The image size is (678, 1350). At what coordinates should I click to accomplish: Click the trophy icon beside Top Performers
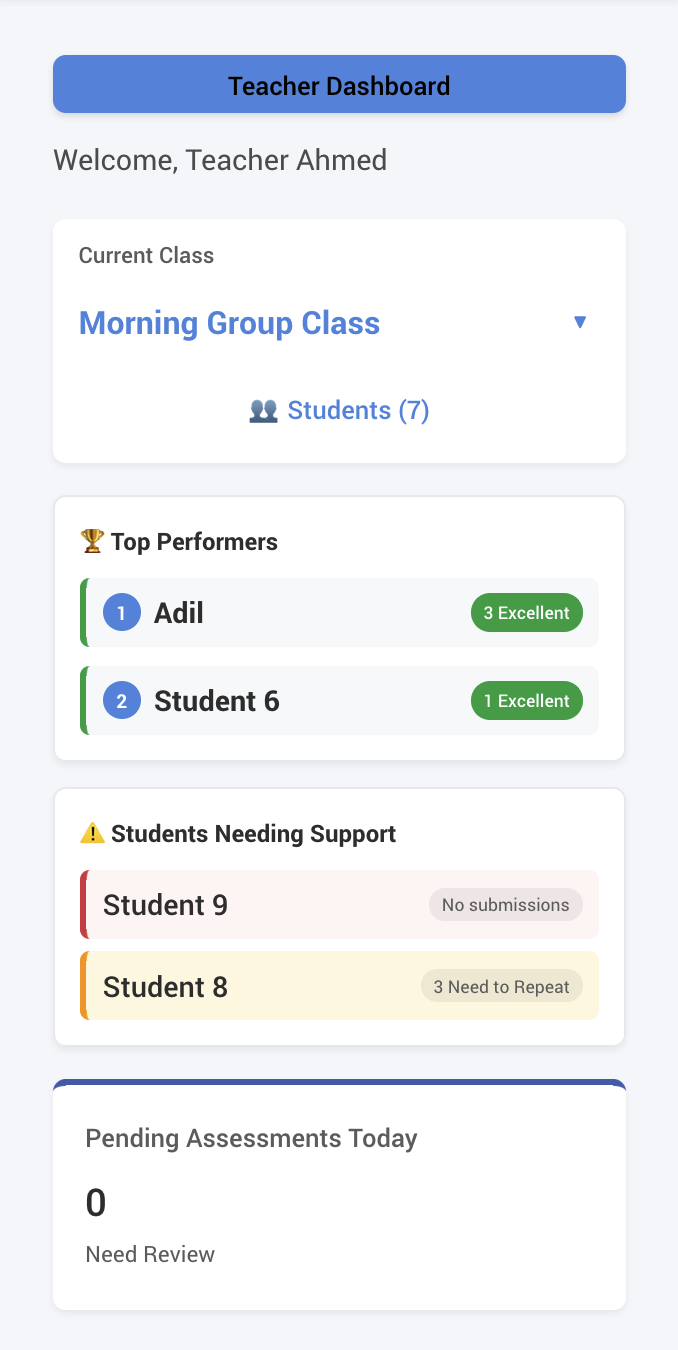[91, 541]
